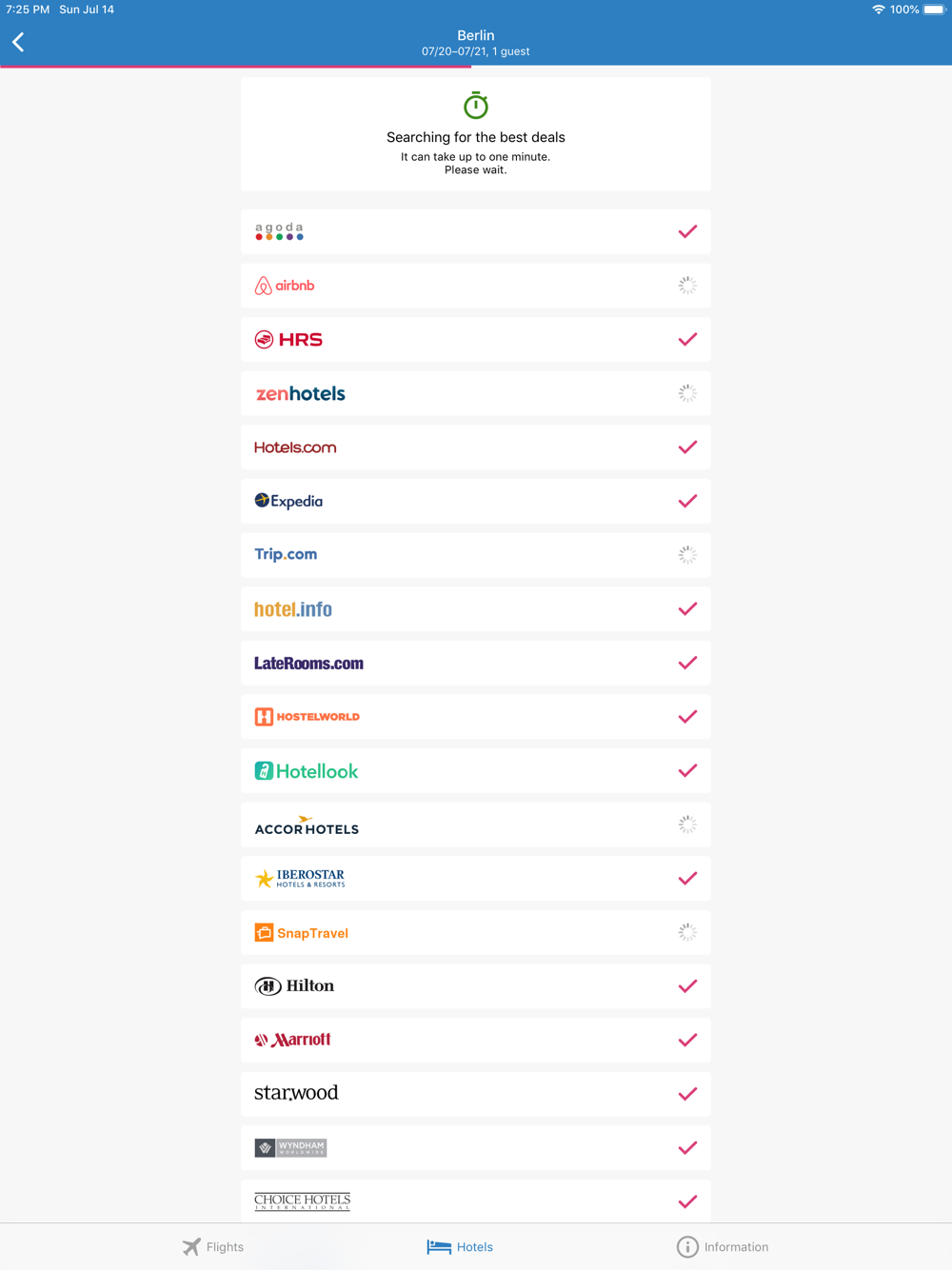Tap the loading spinner next to Trip.com
The height and width of the screenshot is (1270, 952).
point(687,555)
